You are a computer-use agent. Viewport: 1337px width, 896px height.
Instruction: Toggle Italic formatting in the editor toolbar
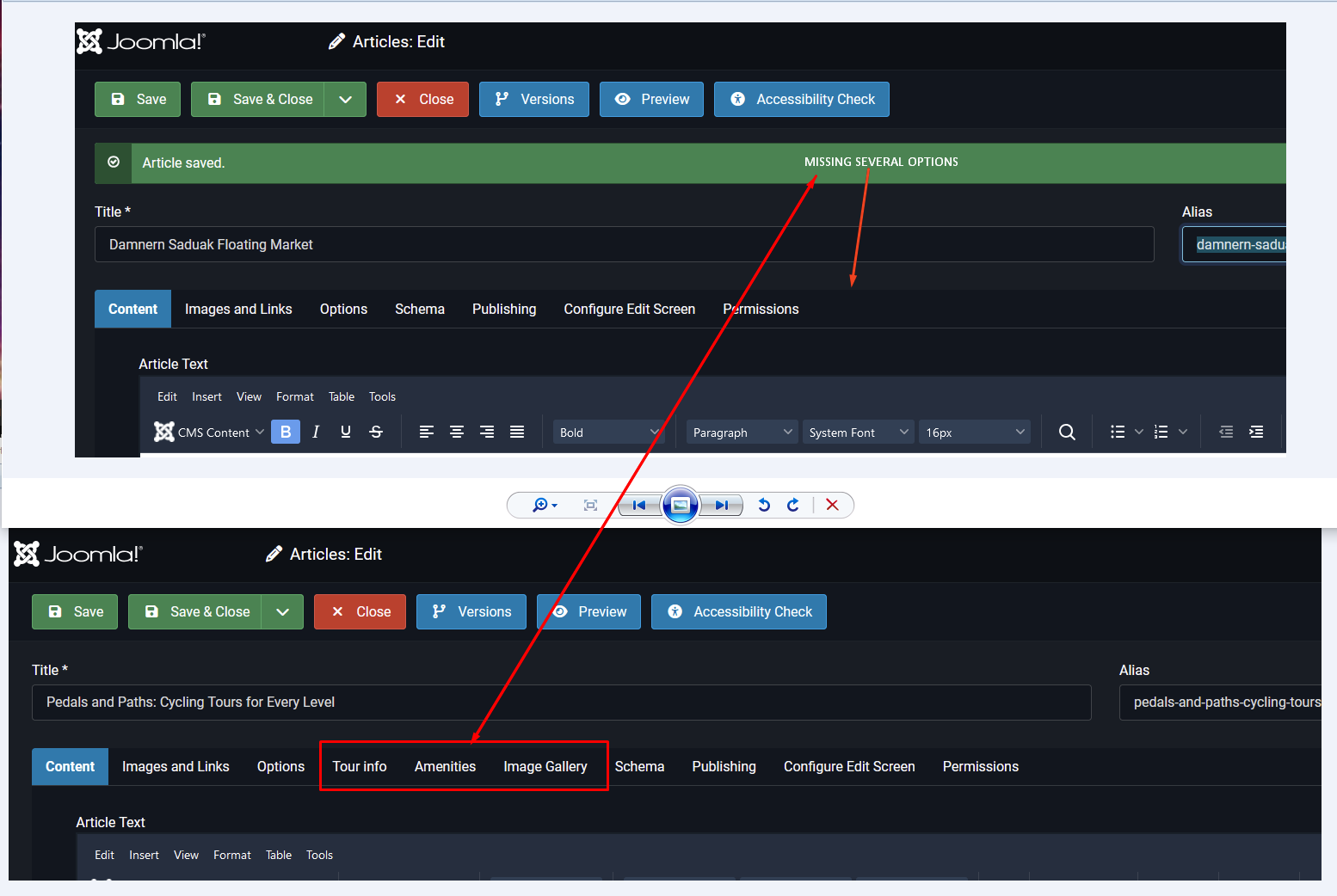tap(316, 432)
